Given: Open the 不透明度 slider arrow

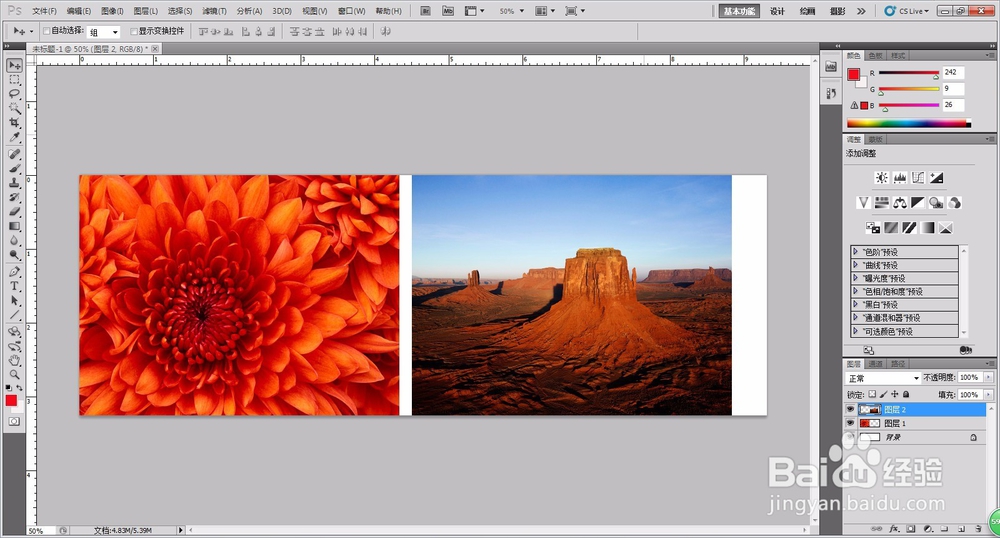Looking at the screenshot, I should coord(988,377).
